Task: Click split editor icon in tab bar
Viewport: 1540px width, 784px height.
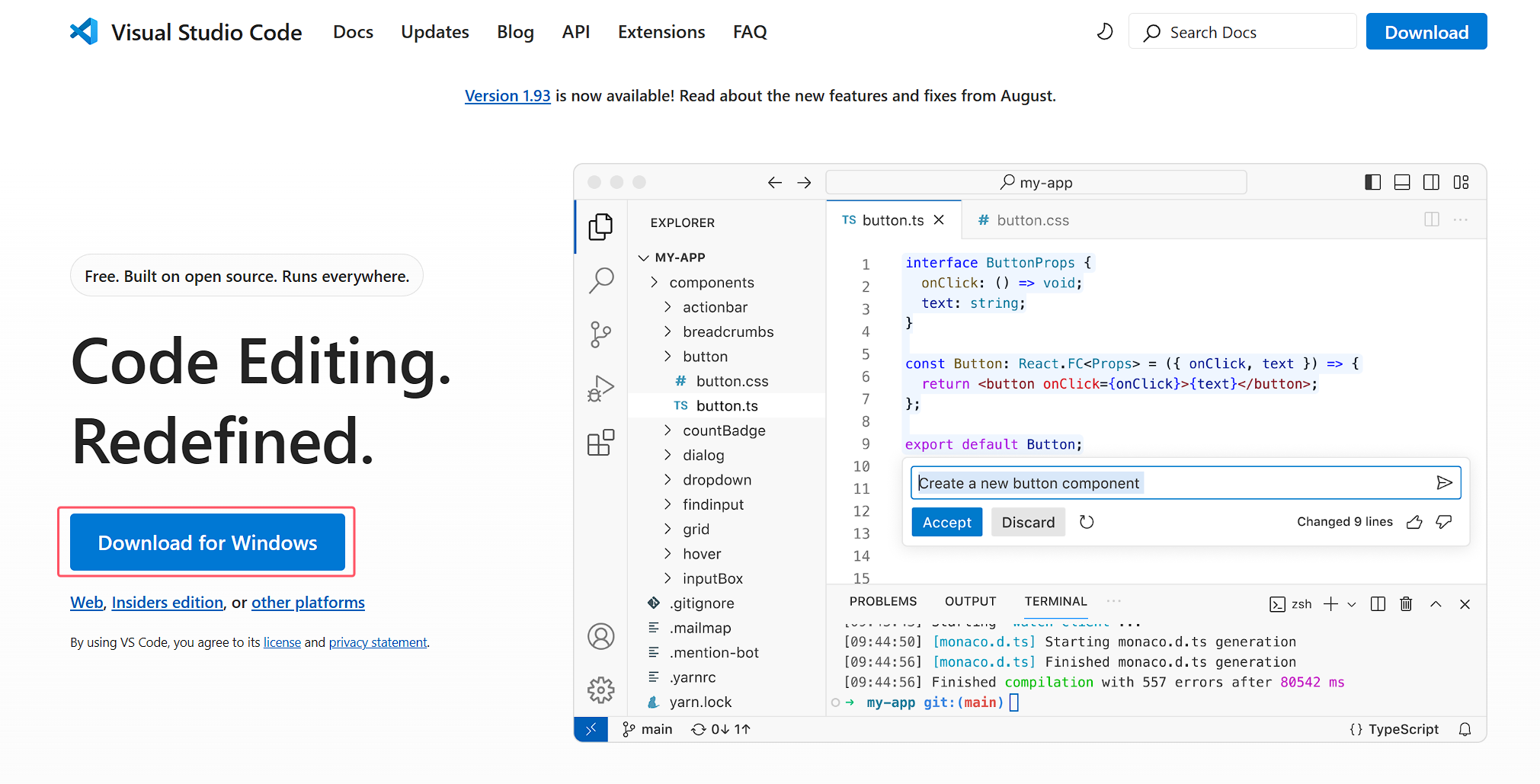Action: click(x=1432, y=219)
